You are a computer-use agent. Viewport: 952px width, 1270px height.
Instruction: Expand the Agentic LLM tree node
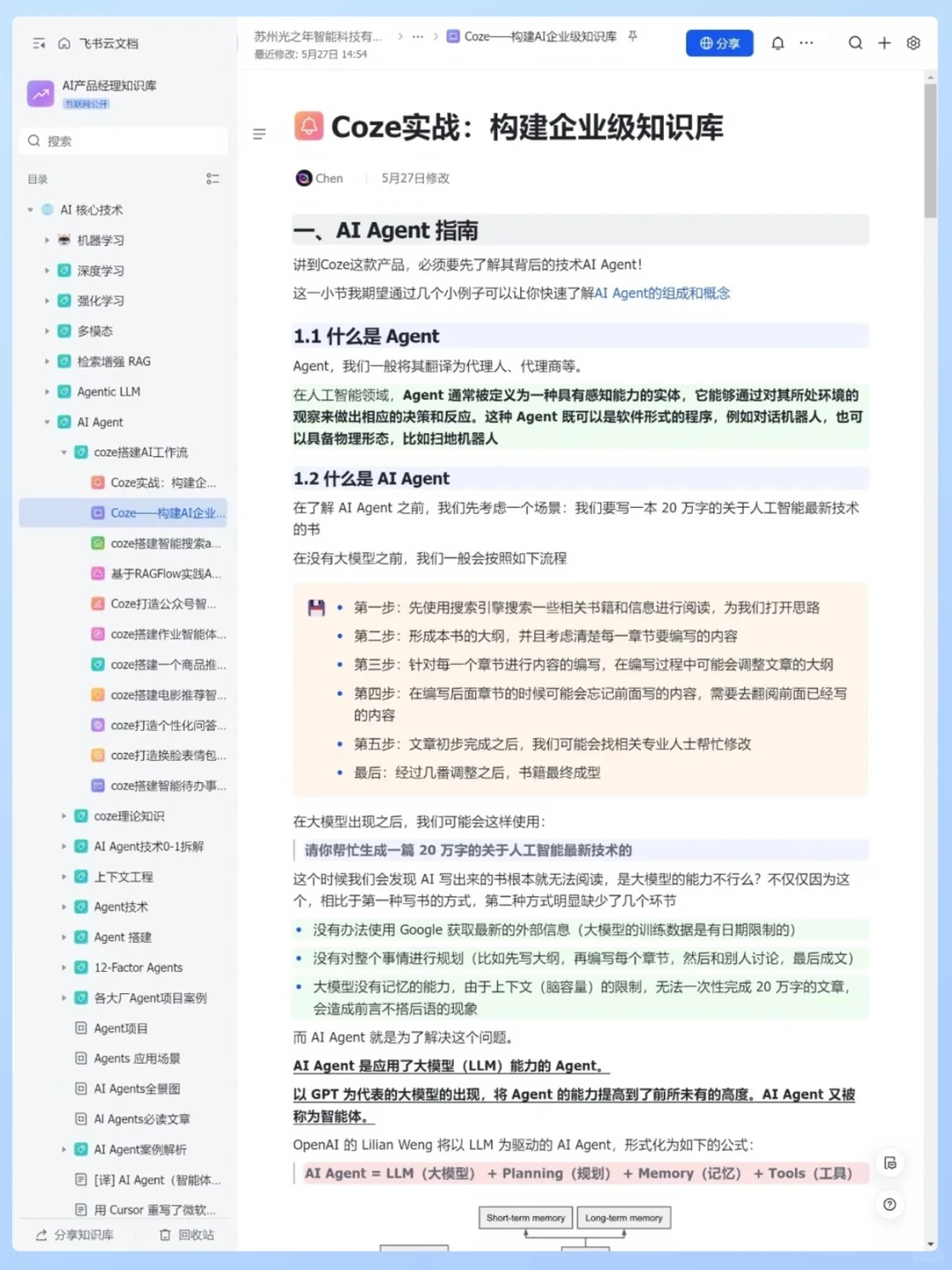point(47,392)
